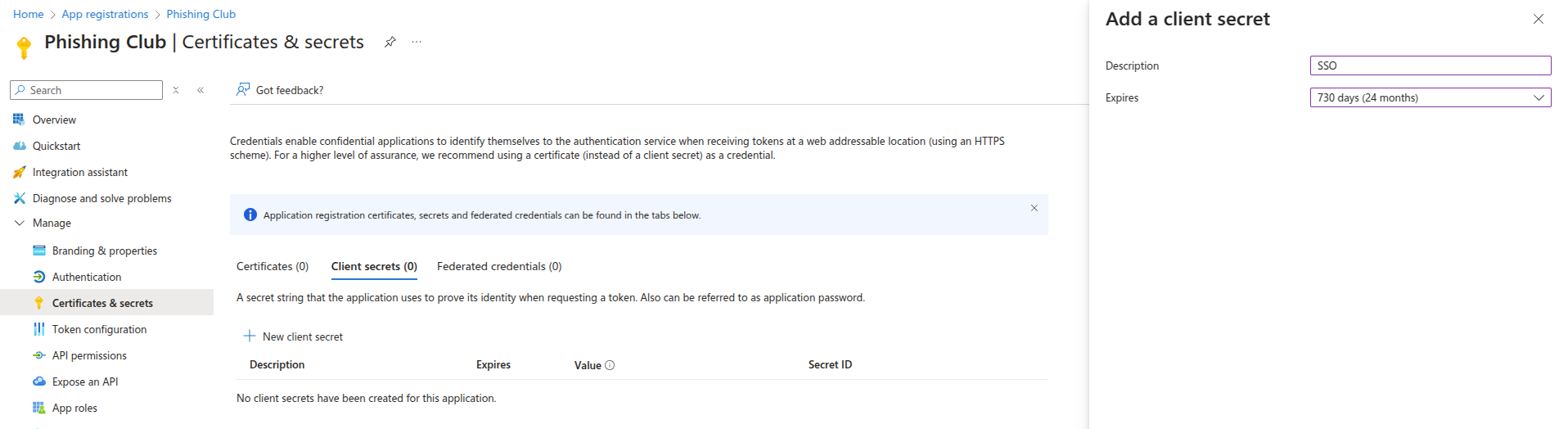Click the Overview icon in sidebar
This screenshot has height=429, width=1568.
pyautogui.click(x=19, y=120)
